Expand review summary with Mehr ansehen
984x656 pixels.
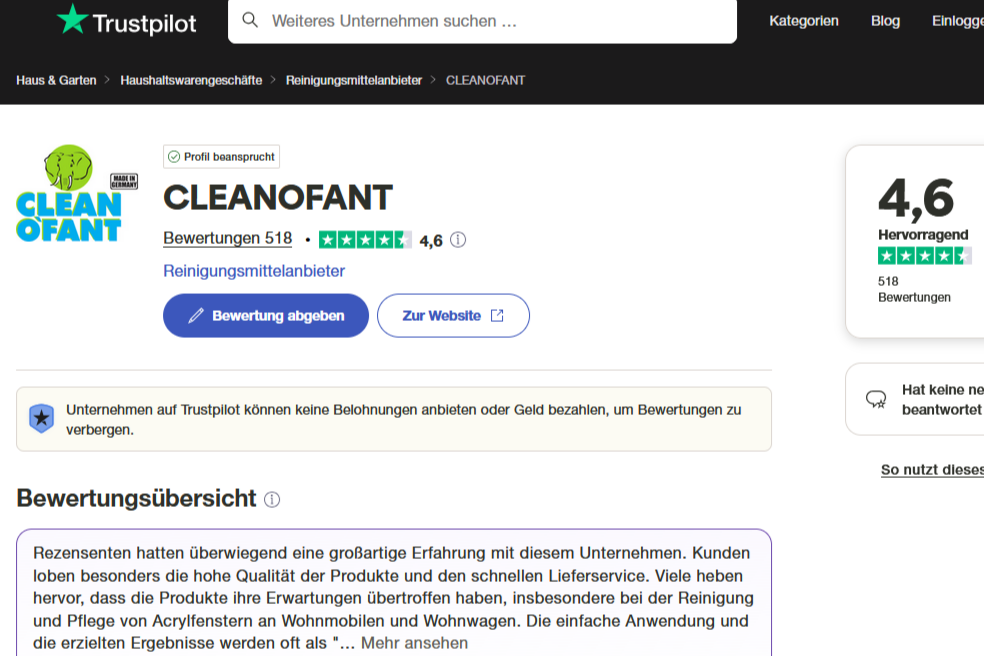click(414, 643)
